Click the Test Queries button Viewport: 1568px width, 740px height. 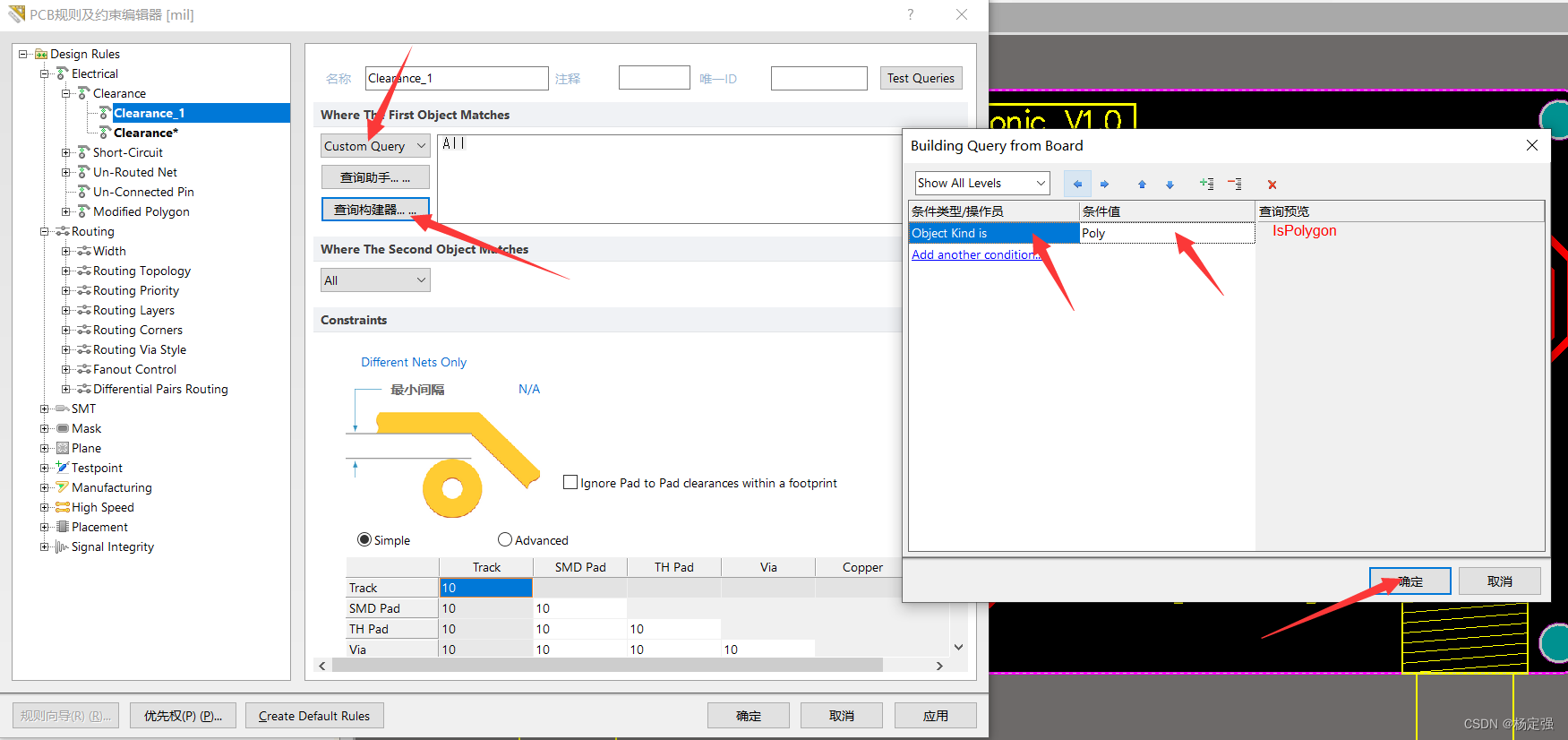click(x=921, y=78)
